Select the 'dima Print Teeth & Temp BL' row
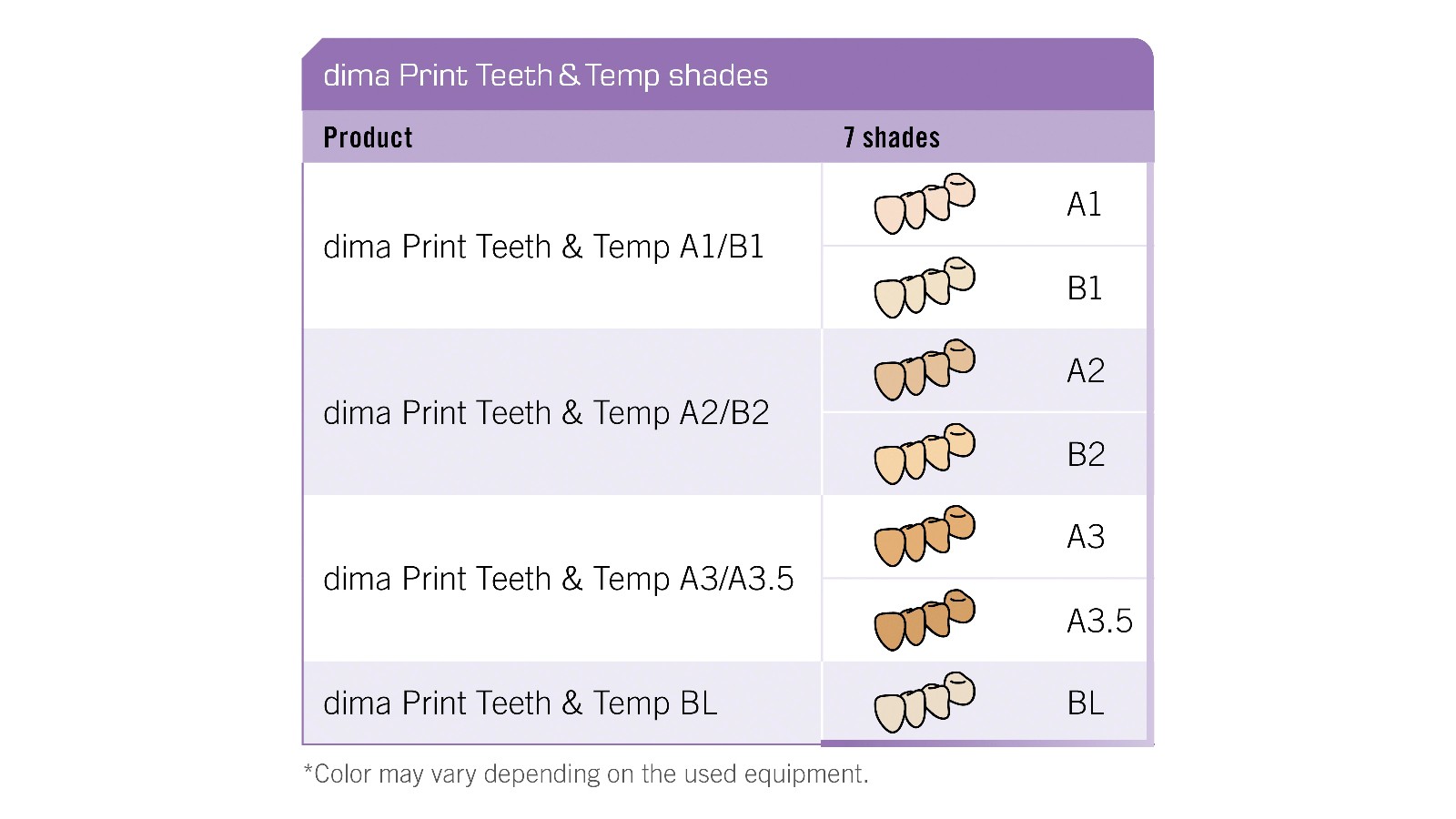Image resolution: width=1456 pixels, height=819 pixels. pos(520,703)
